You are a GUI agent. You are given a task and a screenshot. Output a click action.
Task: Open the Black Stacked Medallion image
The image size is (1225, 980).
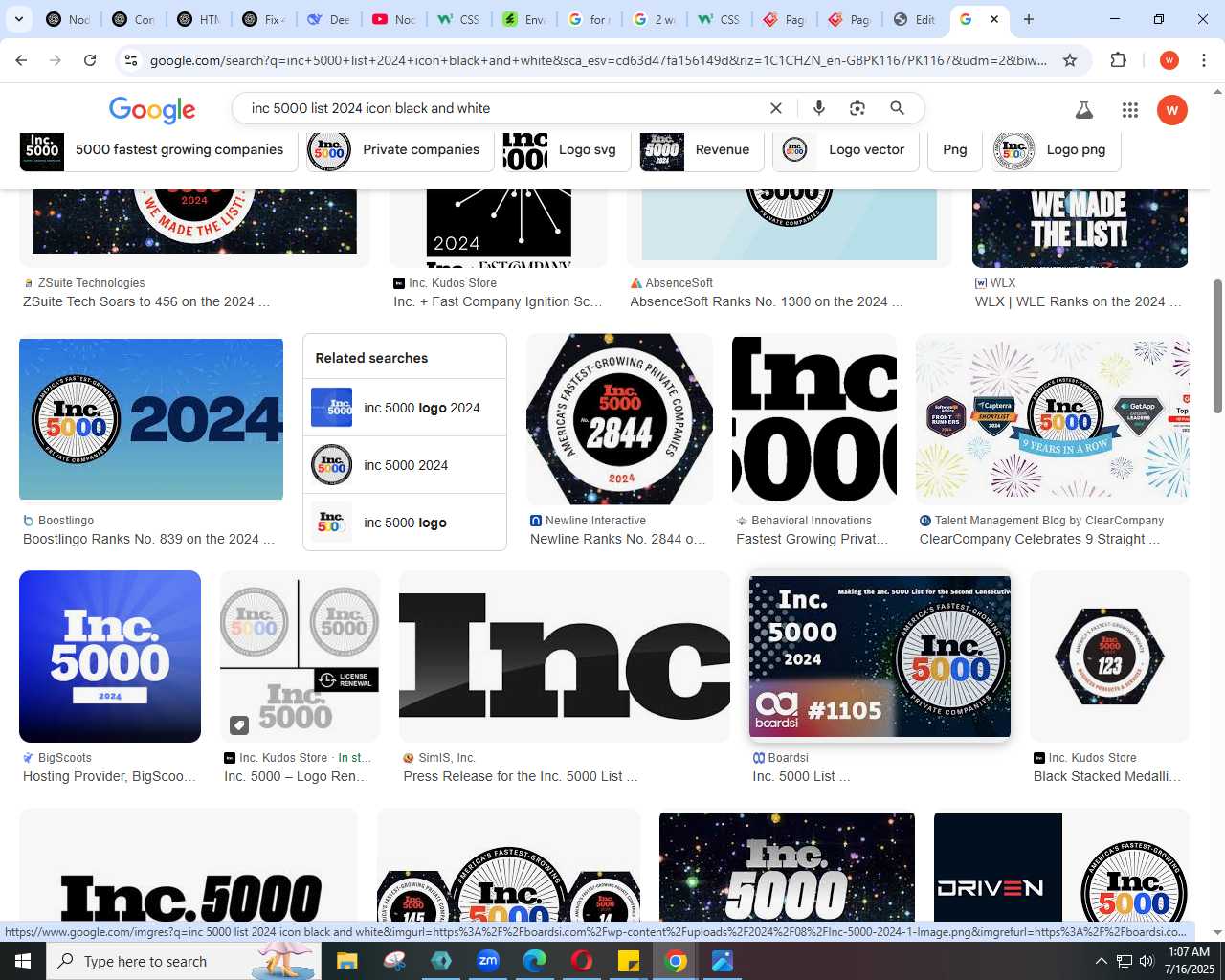1109,657
